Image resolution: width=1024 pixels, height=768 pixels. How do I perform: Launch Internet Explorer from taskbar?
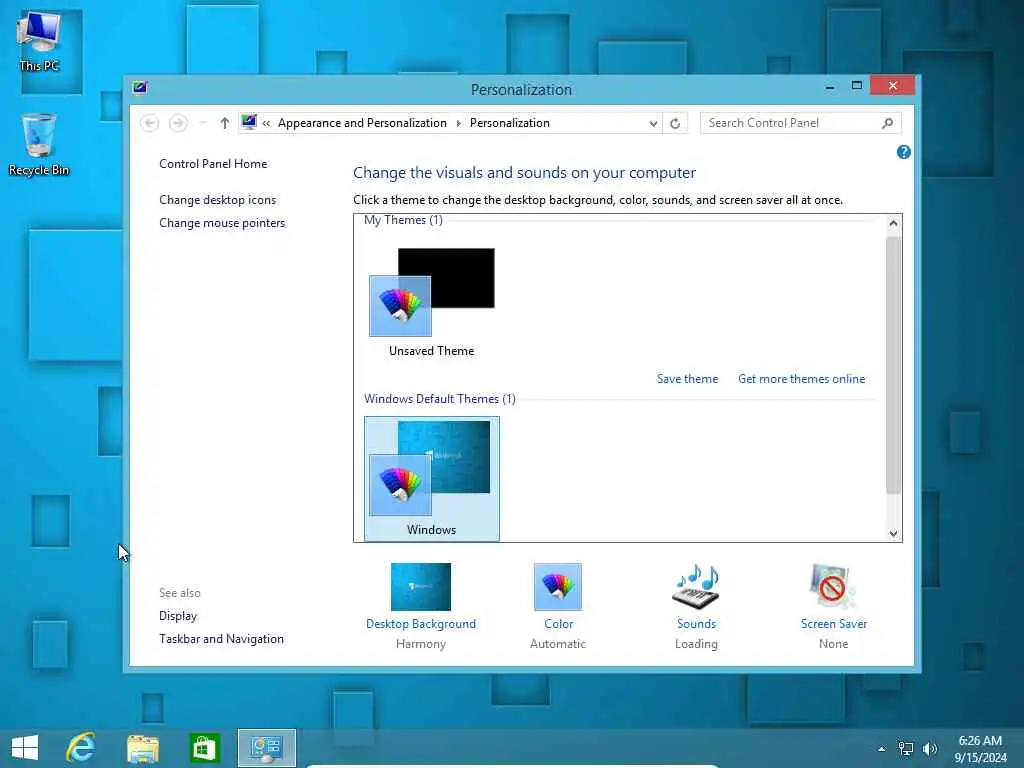[x=81, y=748]
